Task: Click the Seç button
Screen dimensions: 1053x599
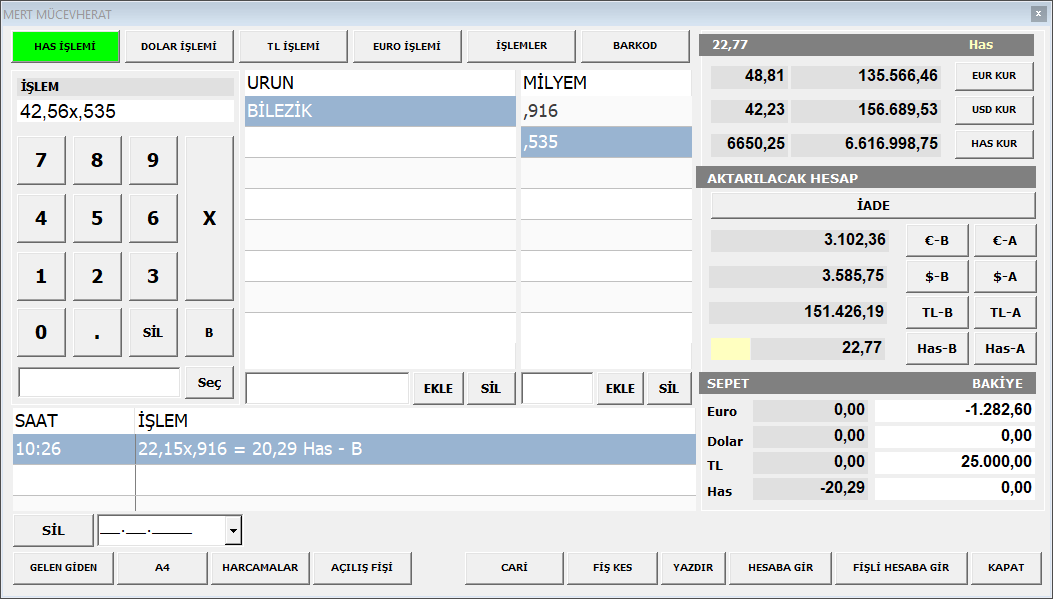Action: (209, 383)
